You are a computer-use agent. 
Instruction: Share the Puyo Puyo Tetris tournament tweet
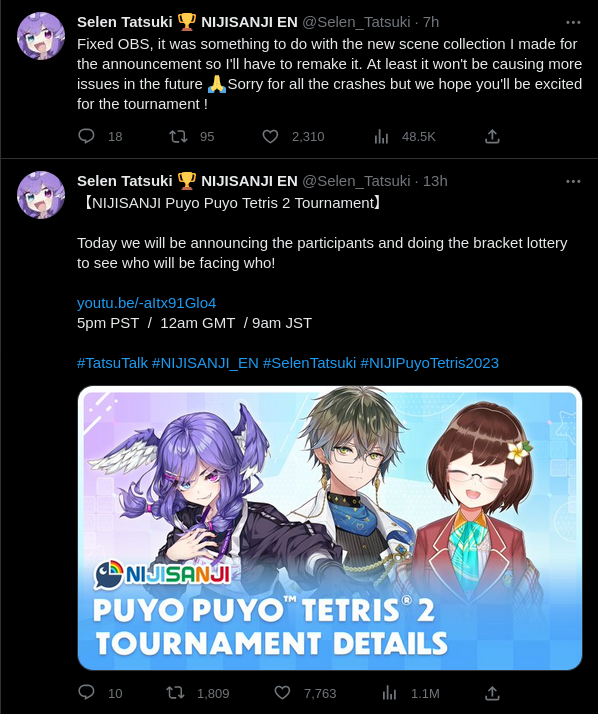492,693
